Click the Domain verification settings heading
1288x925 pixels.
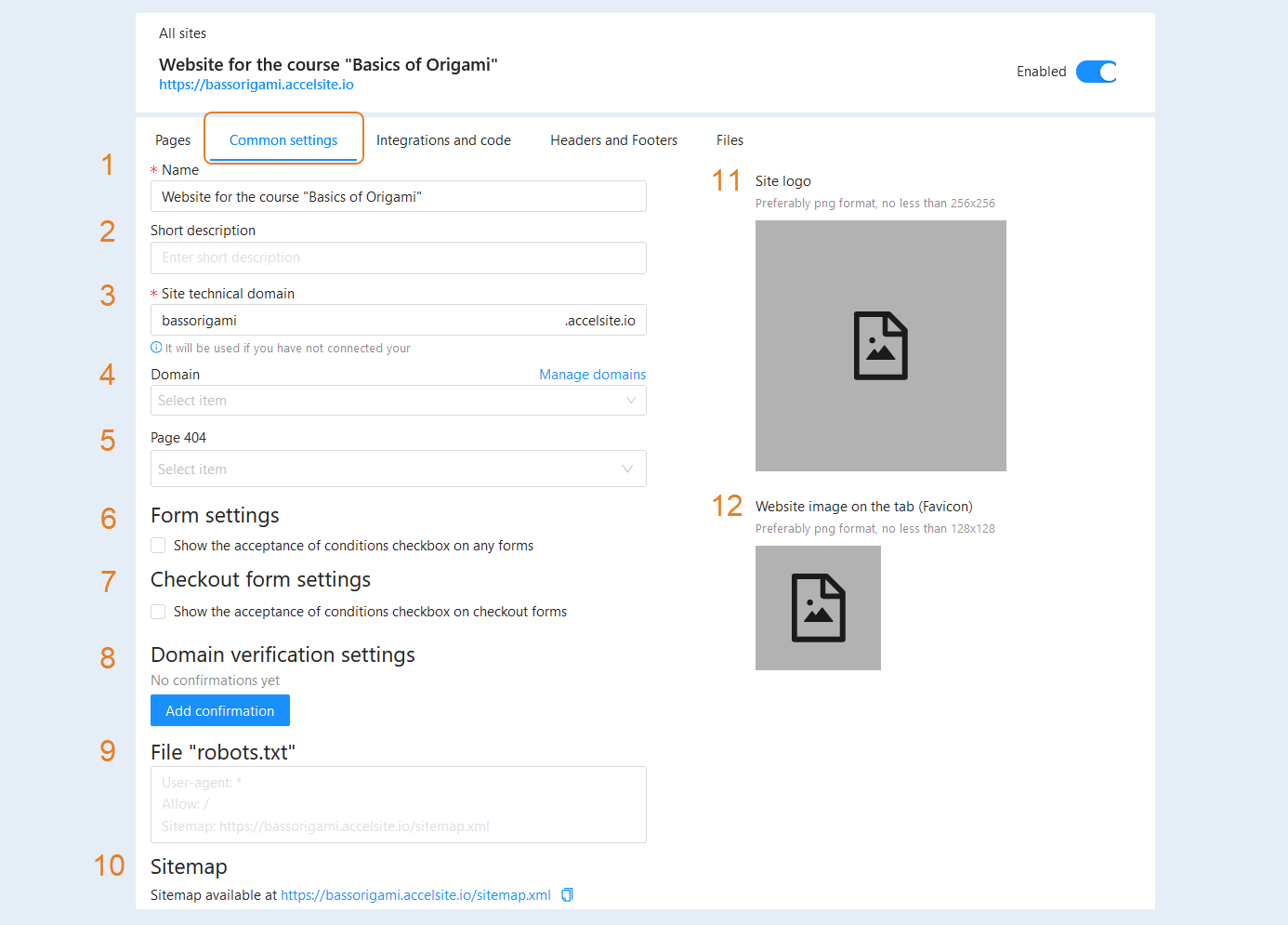click(x=283, y=655)
